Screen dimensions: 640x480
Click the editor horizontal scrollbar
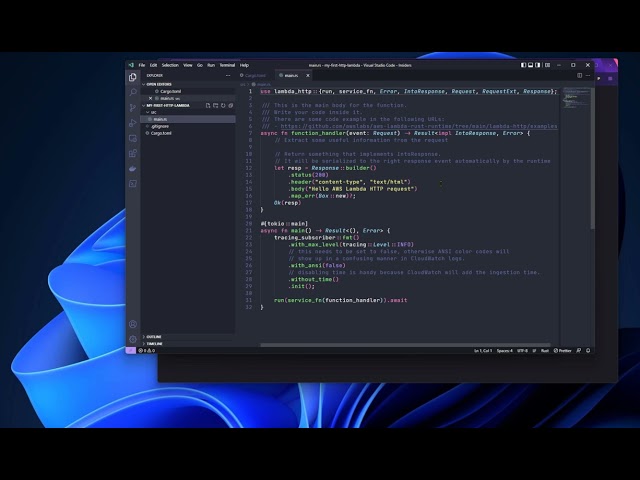(x=405, y=345)
